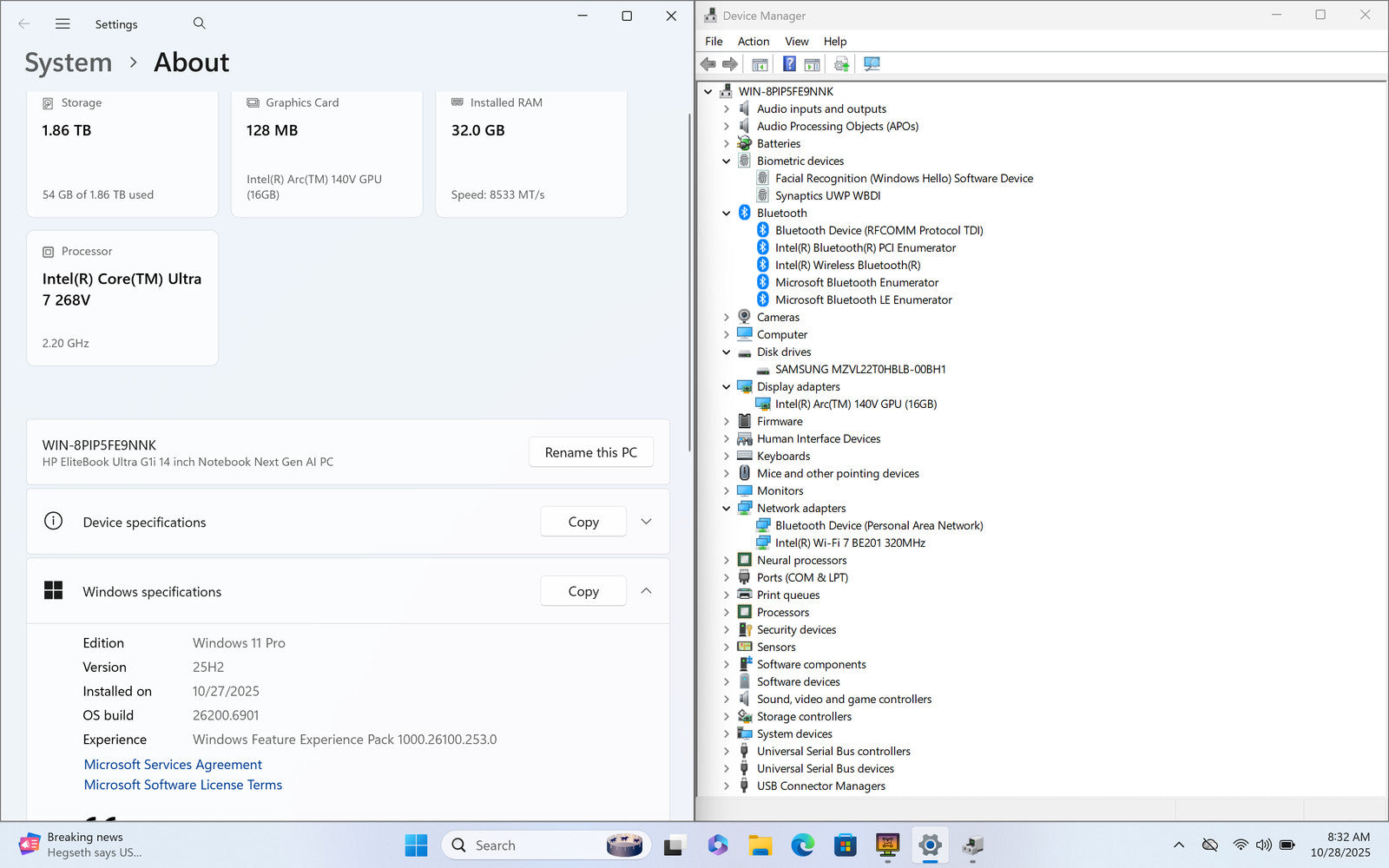Open File Explorer from the taskbar

coord(760,845)
